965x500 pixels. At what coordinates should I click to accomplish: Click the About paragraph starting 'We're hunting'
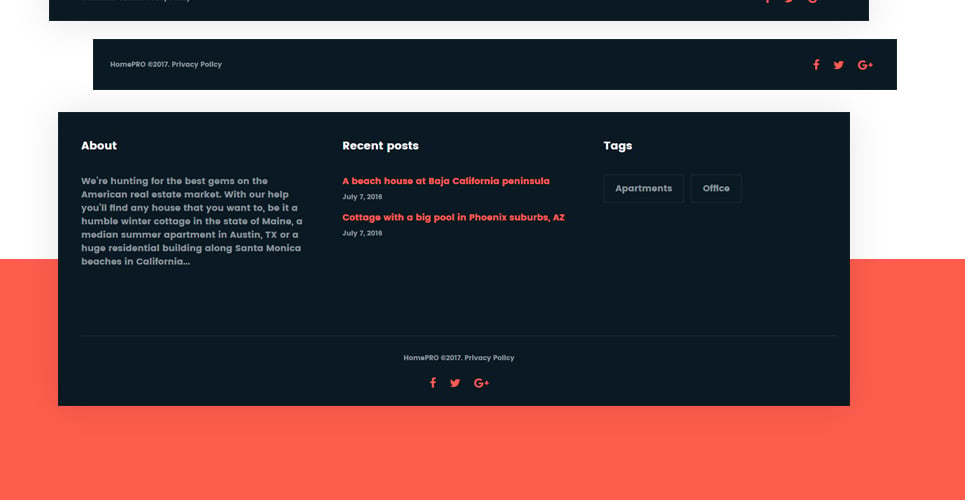pyautogui.click(x=191, y=221)
